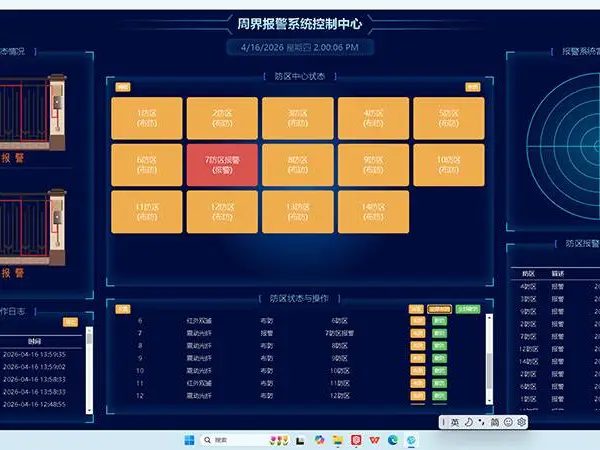Select the 12防区 zone tile

(x=222, y=212)
